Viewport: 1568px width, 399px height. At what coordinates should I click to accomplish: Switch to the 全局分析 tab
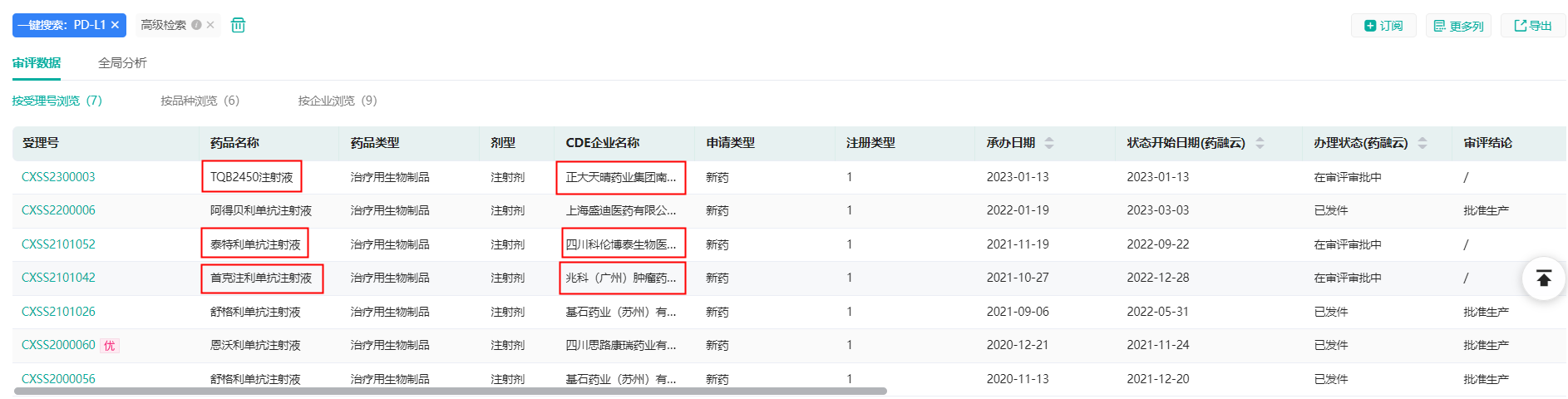122,63
